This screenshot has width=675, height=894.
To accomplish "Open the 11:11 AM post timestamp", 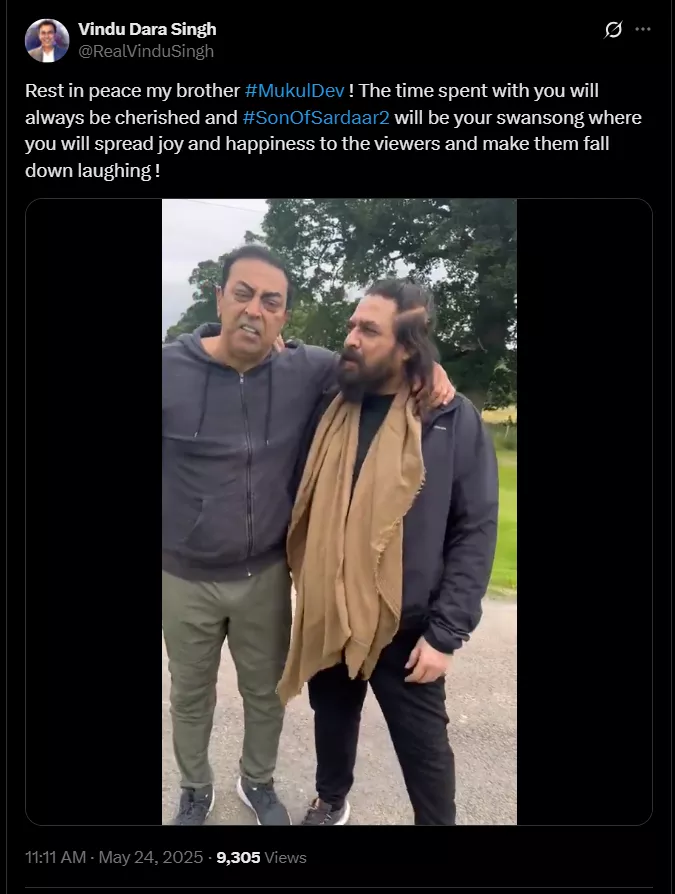I will (55, 858).
